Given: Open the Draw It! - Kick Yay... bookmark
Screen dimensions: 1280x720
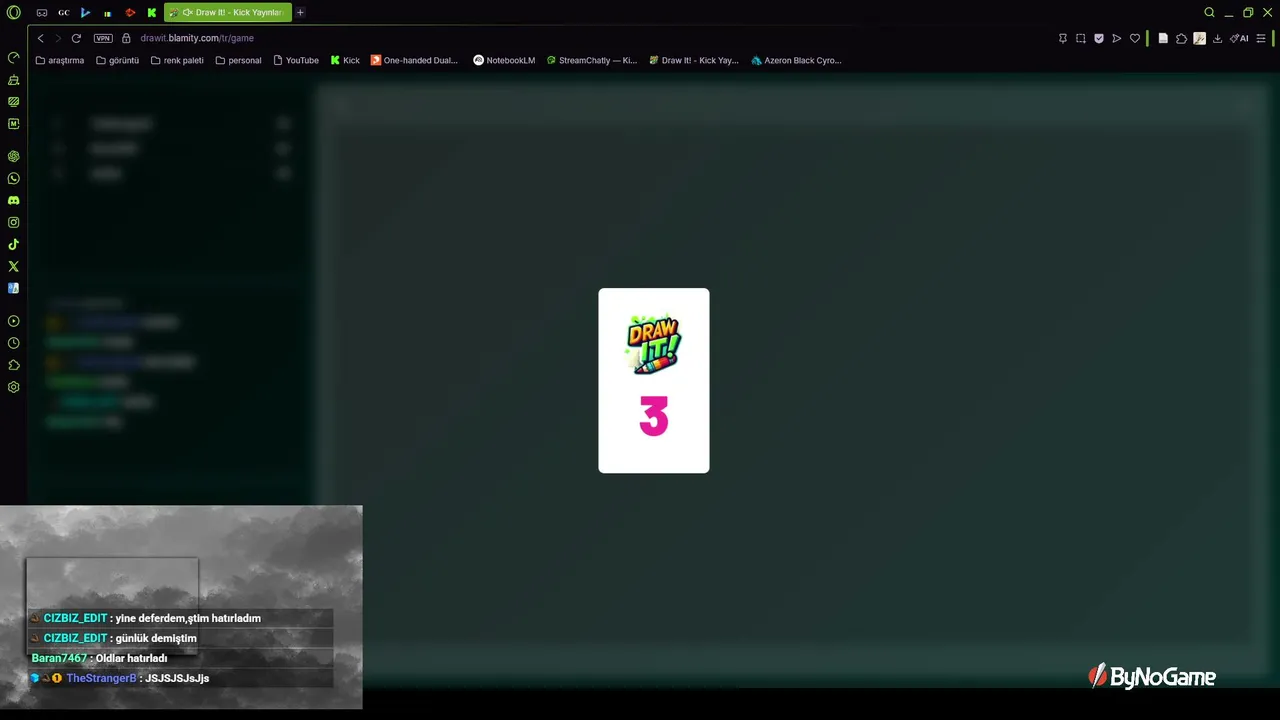Looking at the screenshot, I should click(694, 60).
